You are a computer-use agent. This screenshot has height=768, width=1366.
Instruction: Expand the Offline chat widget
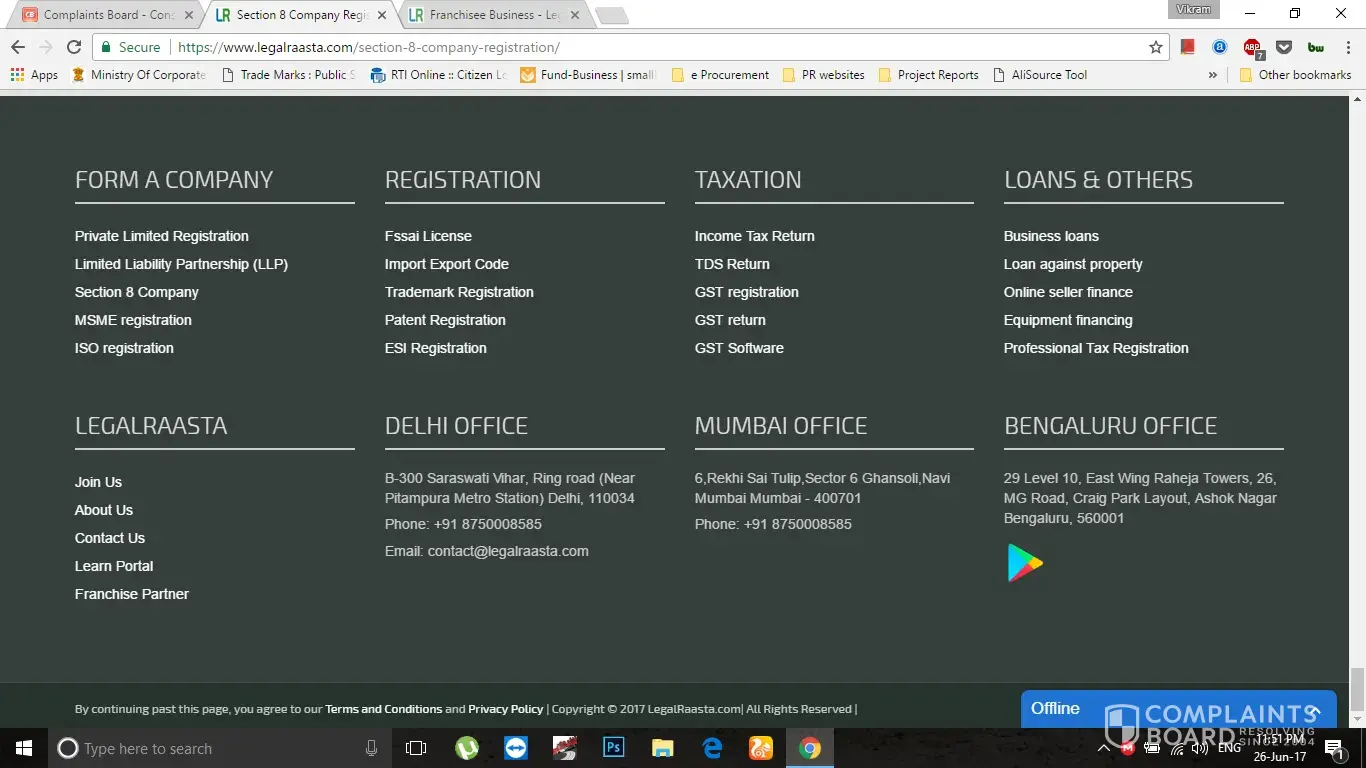[1179, 709]
